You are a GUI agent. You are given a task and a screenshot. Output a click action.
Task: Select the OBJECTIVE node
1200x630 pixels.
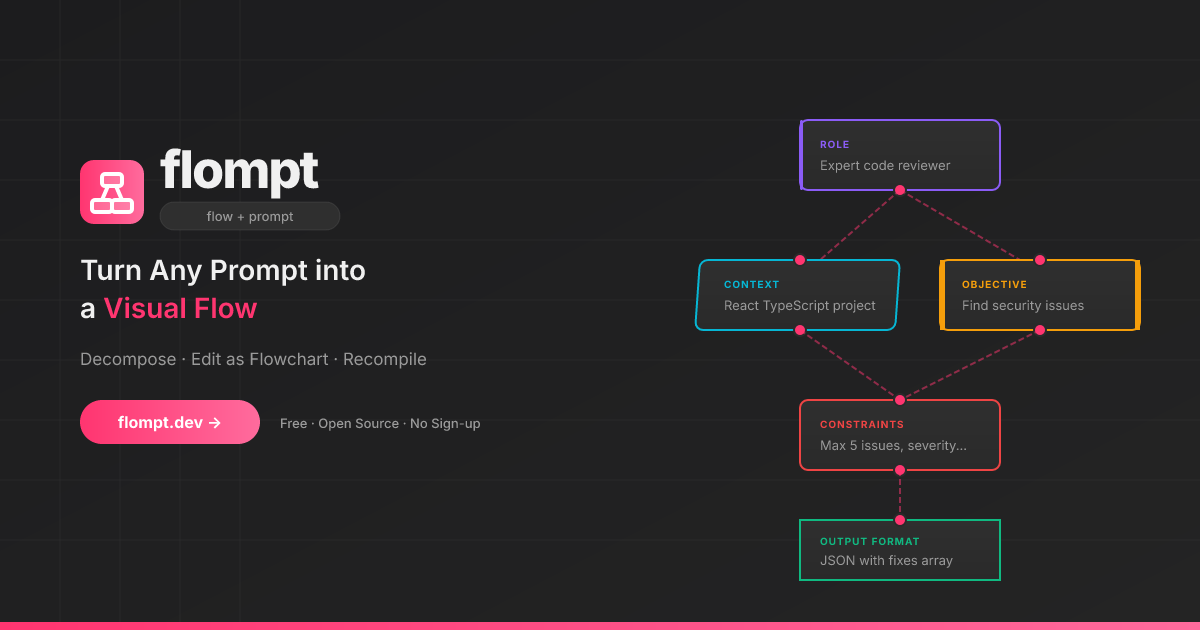1039,295
